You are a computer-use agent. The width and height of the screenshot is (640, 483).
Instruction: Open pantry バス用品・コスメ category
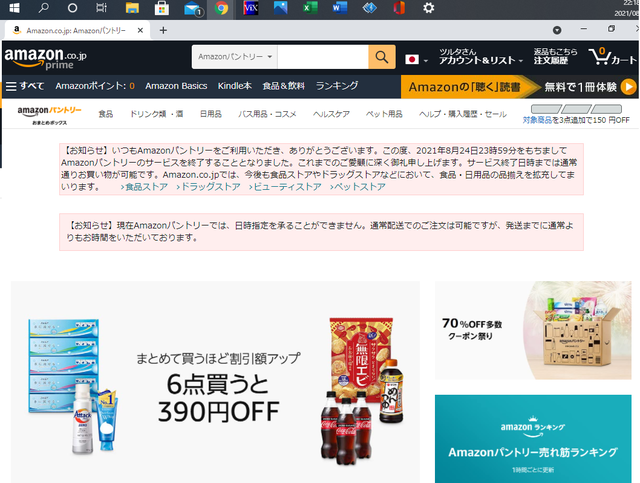point(267,114)
